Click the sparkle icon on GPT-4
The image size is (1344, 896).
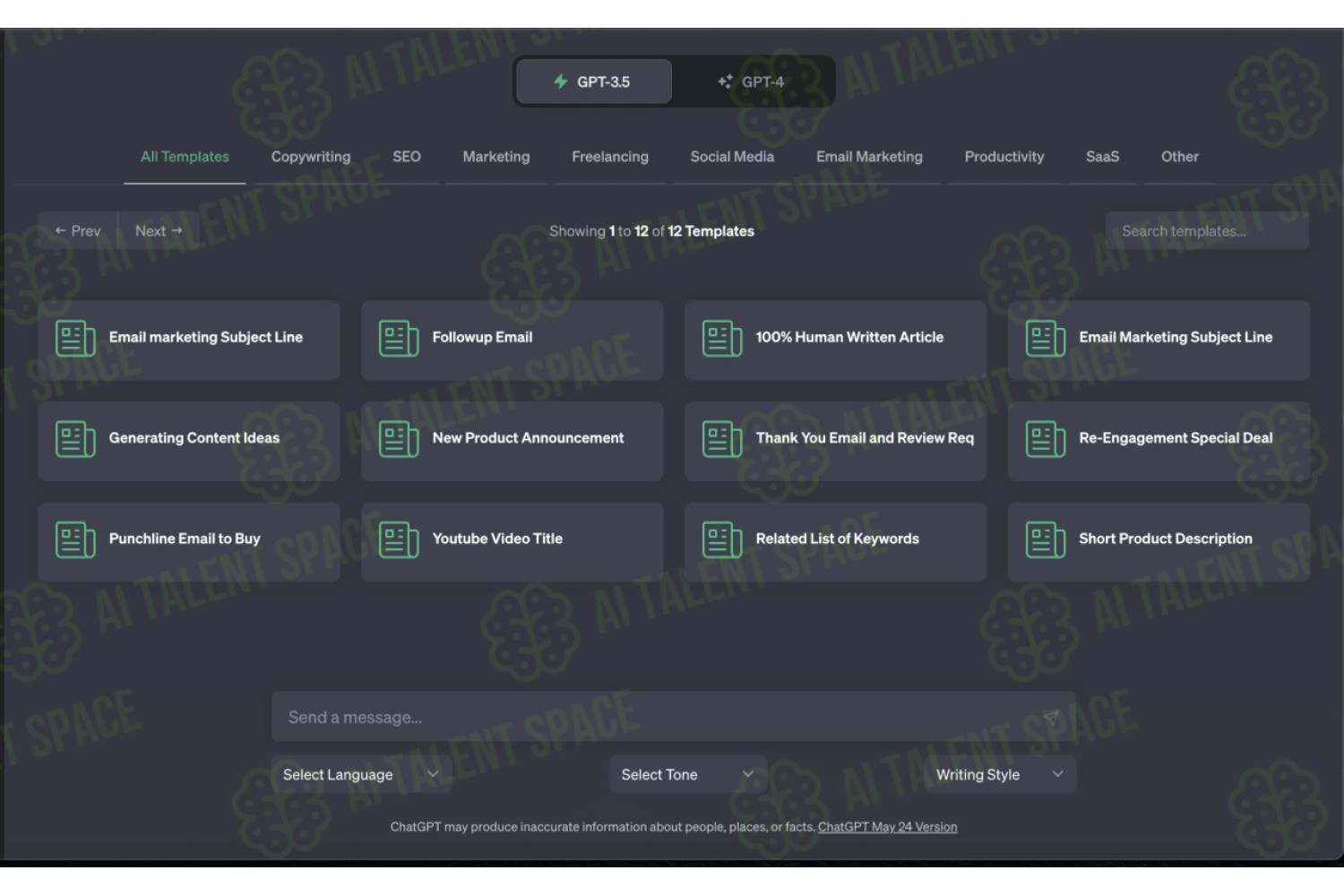725,82
